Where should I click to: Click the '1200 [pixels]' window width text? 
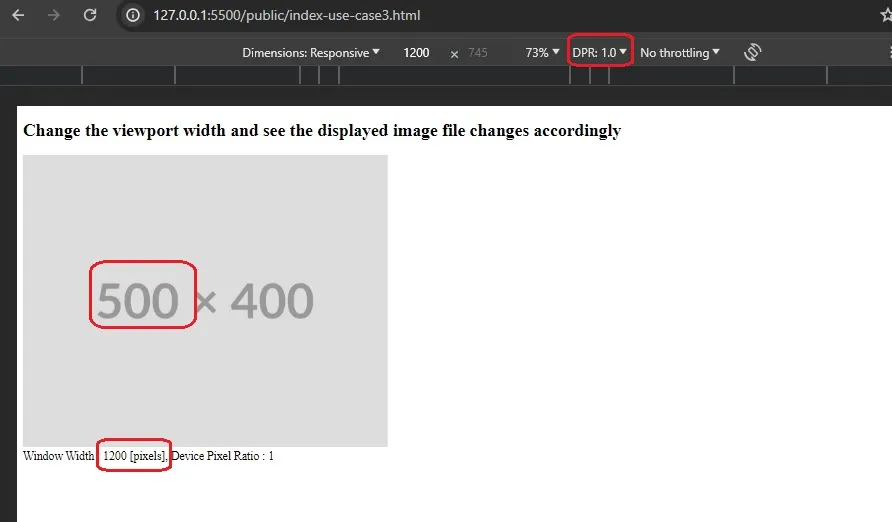(134, 456)
